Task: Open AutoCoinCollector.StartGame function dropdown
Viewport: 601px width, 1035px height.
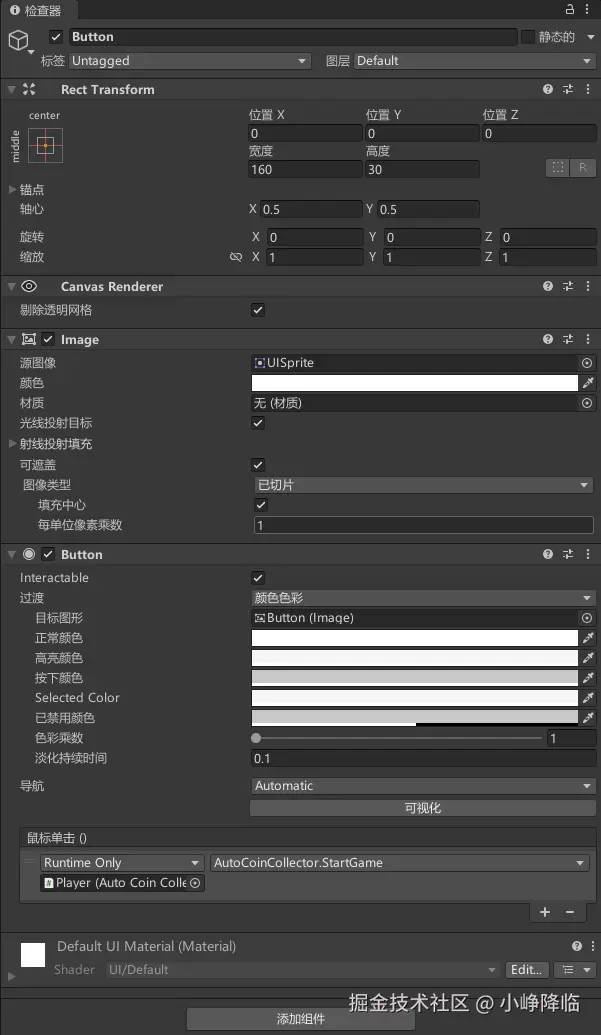Action: (399, 863)
